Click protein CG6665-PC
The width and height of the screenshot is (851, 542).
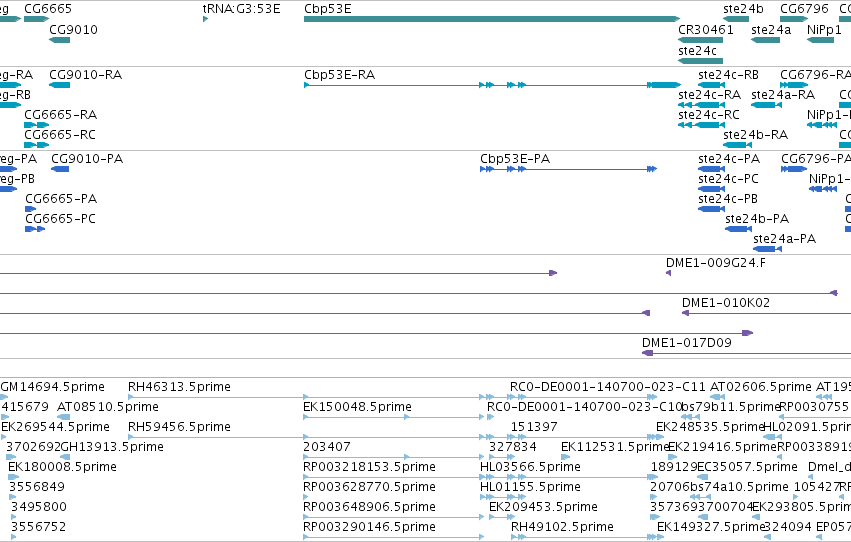tap(35, 229)
